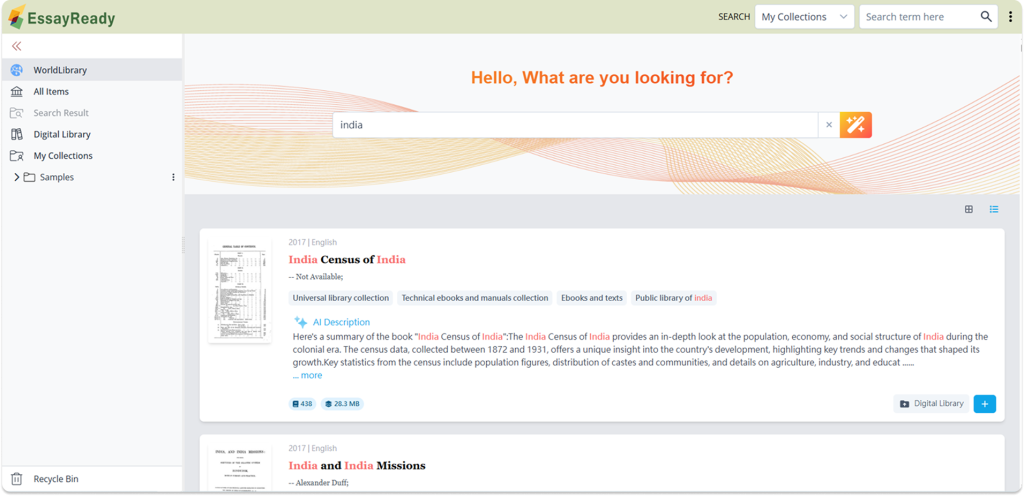Click the 2017 | English text on census card

[313, 242]
